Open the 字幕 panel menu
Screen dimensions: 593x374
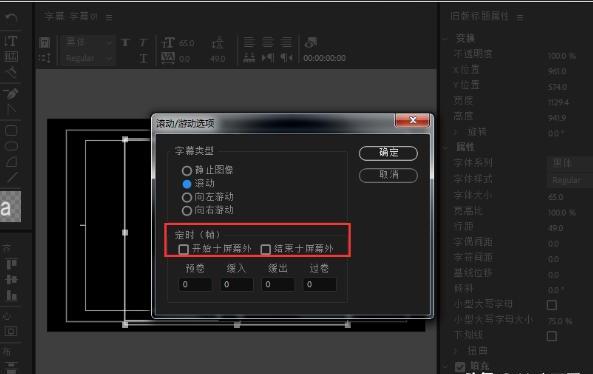pyautogui.click(x=109, y=17)
